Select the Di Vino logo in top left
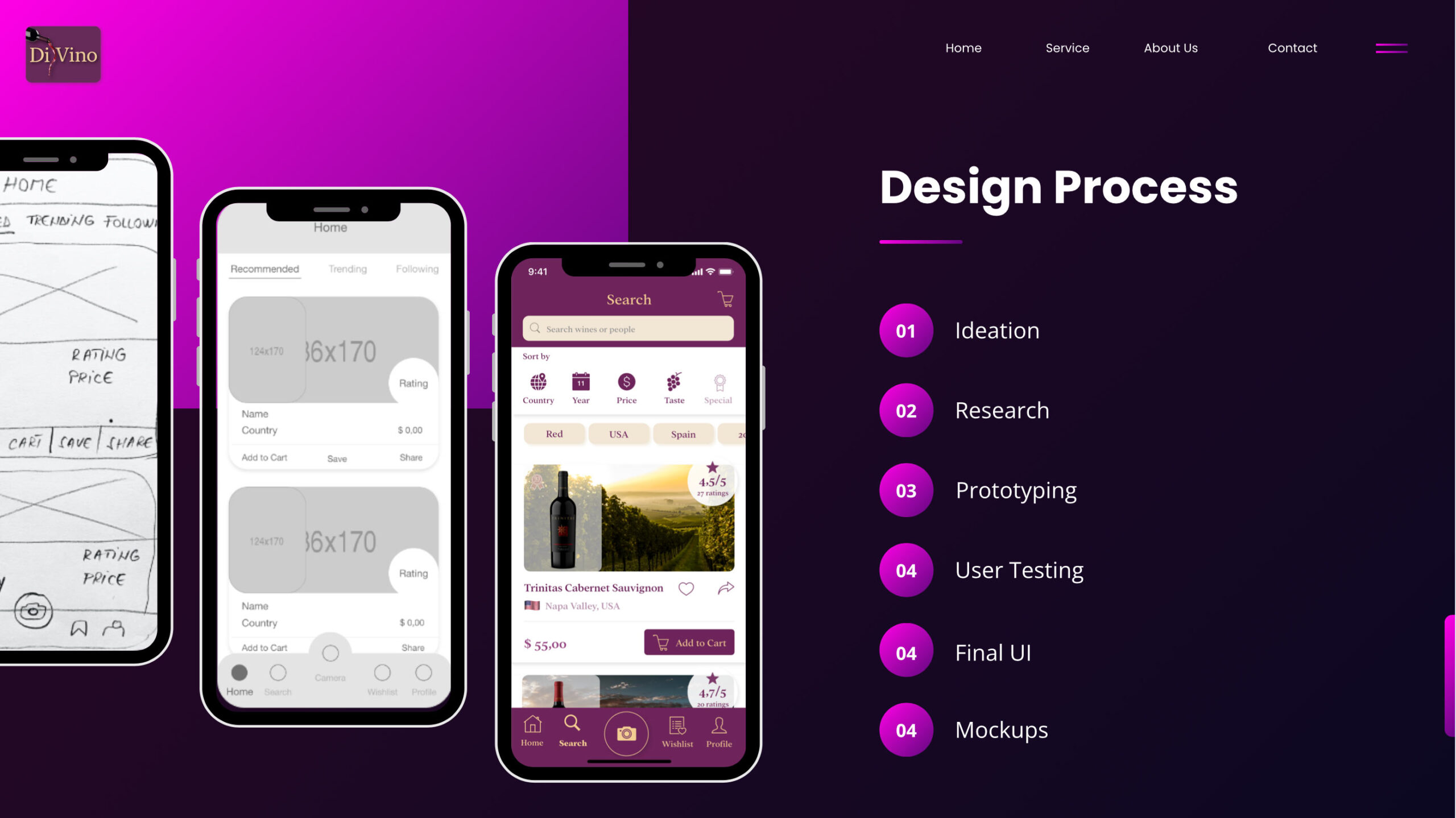Viewport: 1456px width, 818px height. (62, 55)
